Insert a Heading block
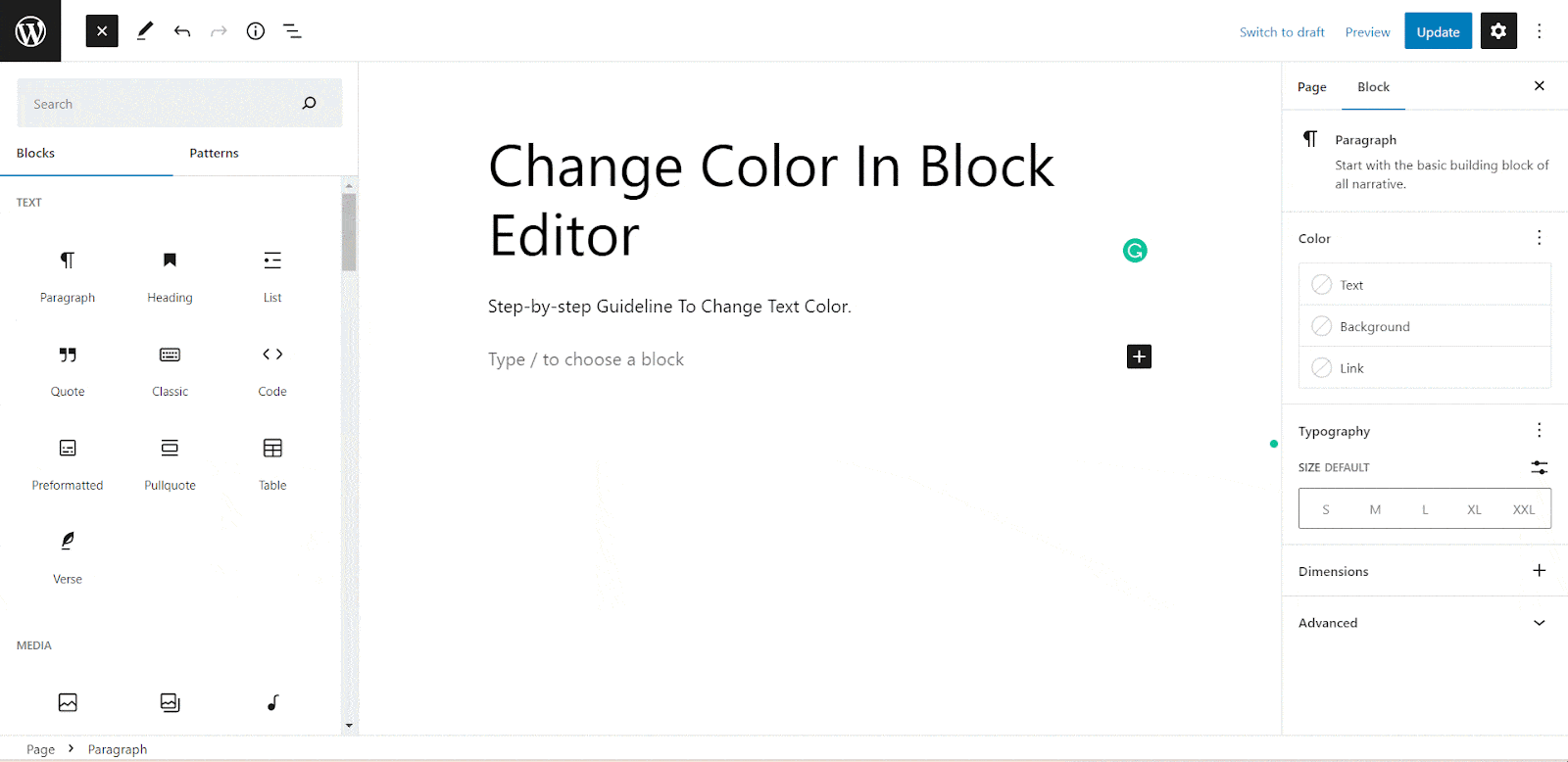The image size is (1568, 762). 169,276
